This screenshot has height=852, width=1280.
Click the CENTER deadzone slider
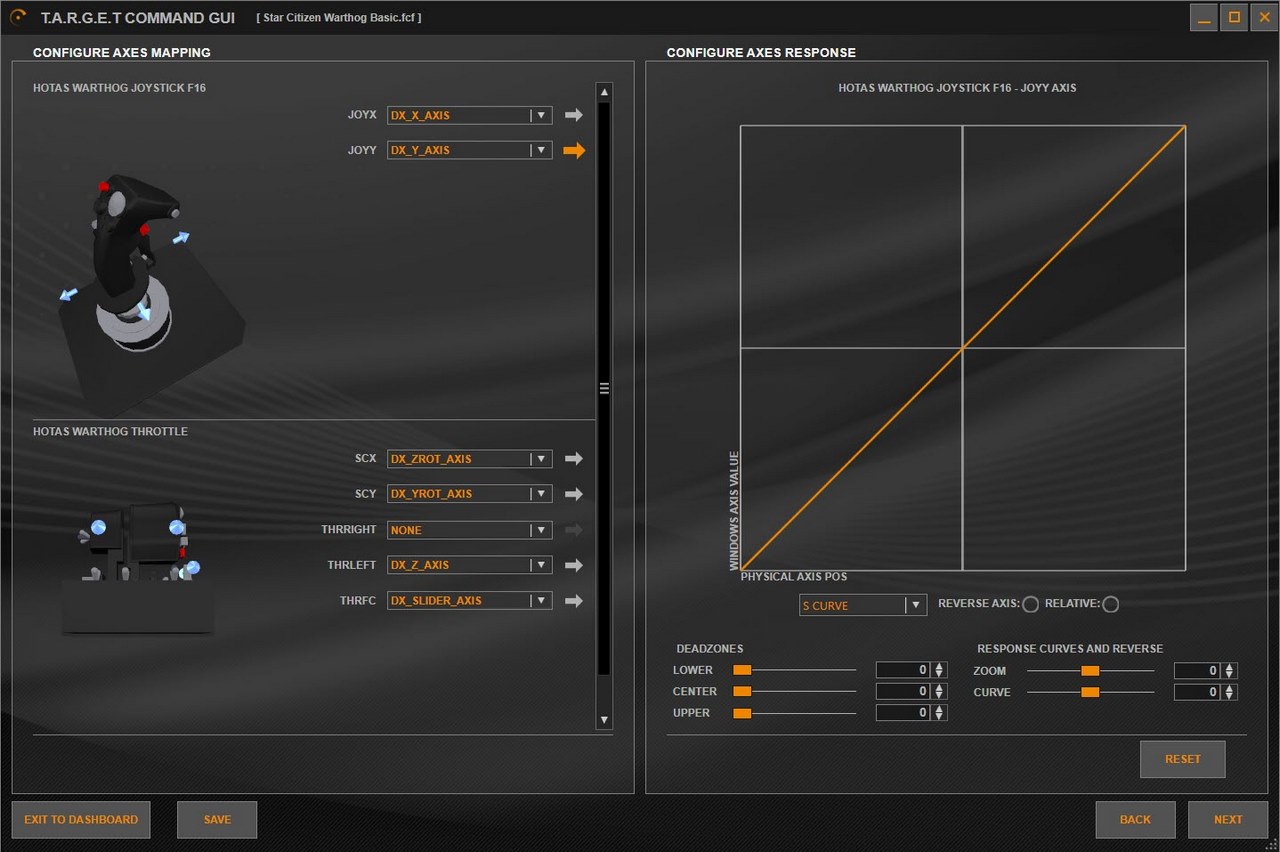[795, 691]
